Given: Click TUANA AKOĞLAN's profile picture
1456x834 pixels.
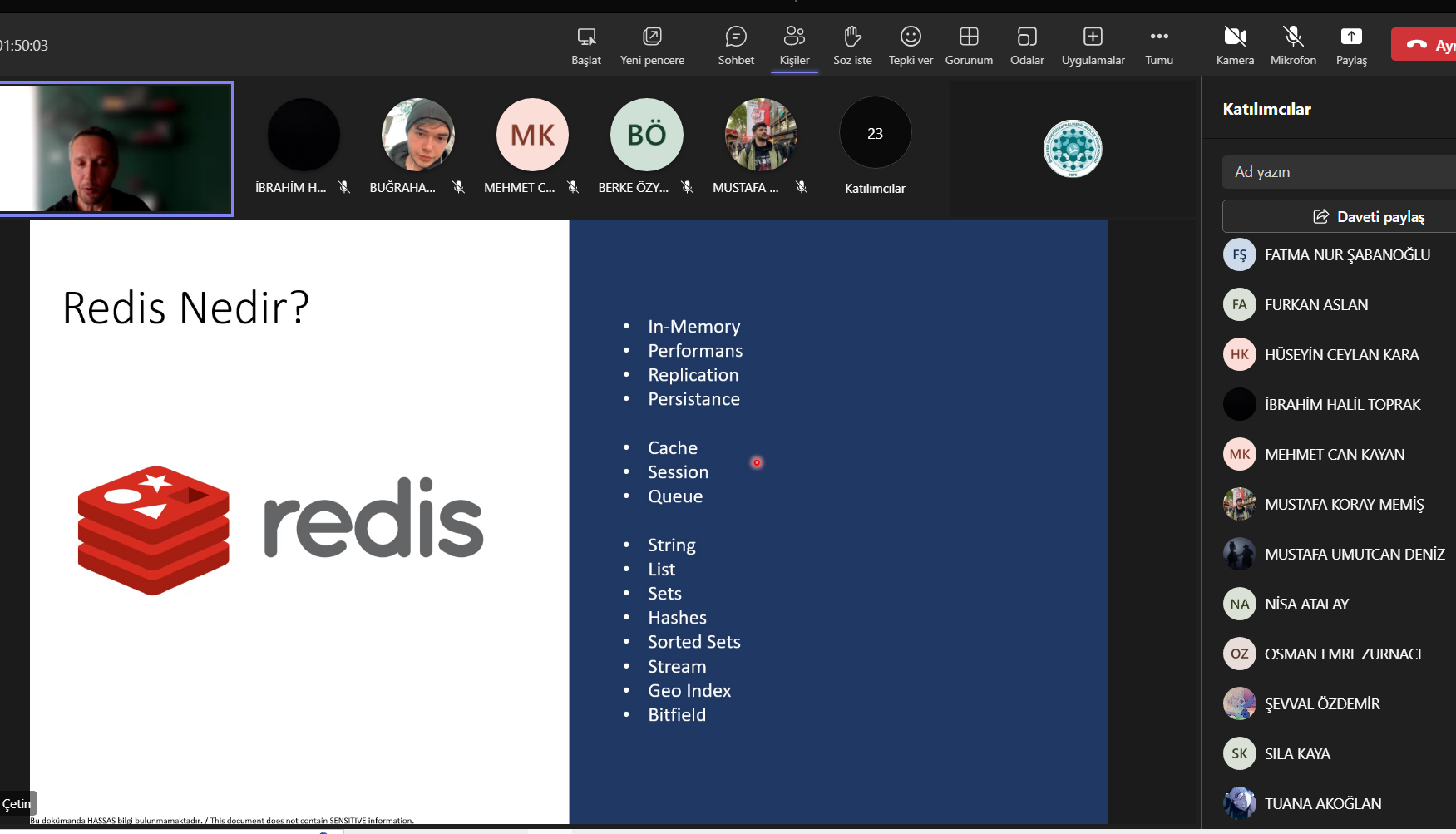Looking at the screenshot, I should click(x=1239, y=803).
